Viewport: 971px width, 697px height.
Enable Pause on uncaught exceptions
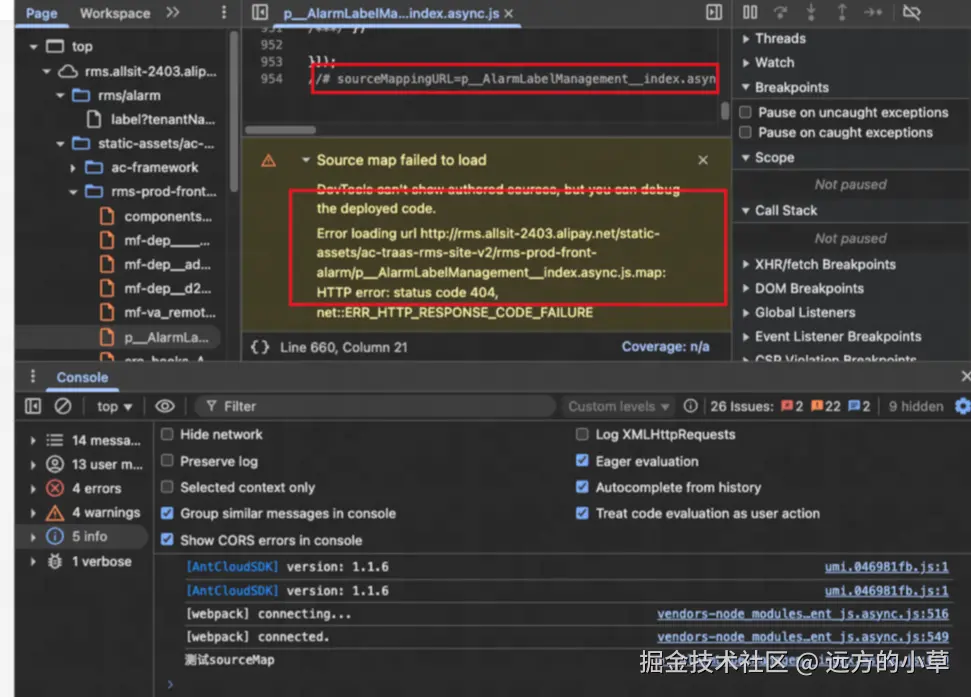(x=746, y=112)
